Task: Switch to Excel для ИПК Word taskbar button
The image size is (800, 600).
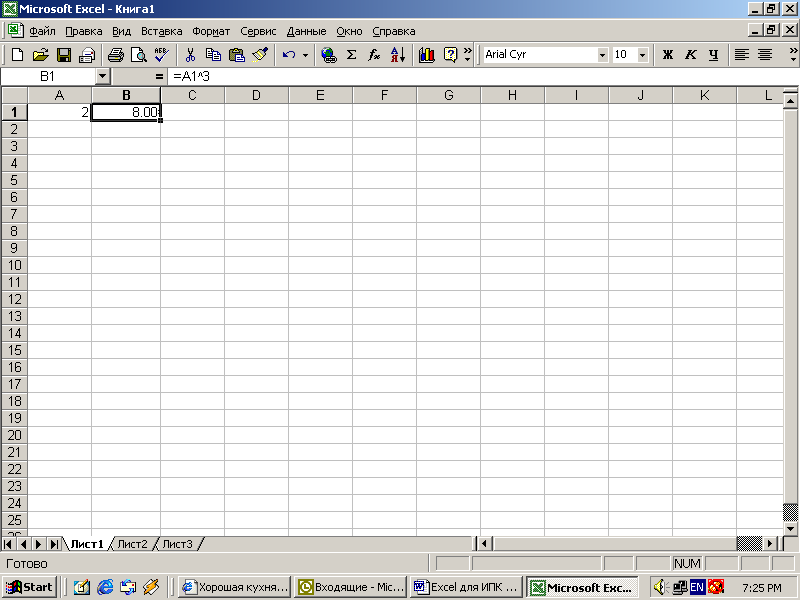Action: point(466,587)
